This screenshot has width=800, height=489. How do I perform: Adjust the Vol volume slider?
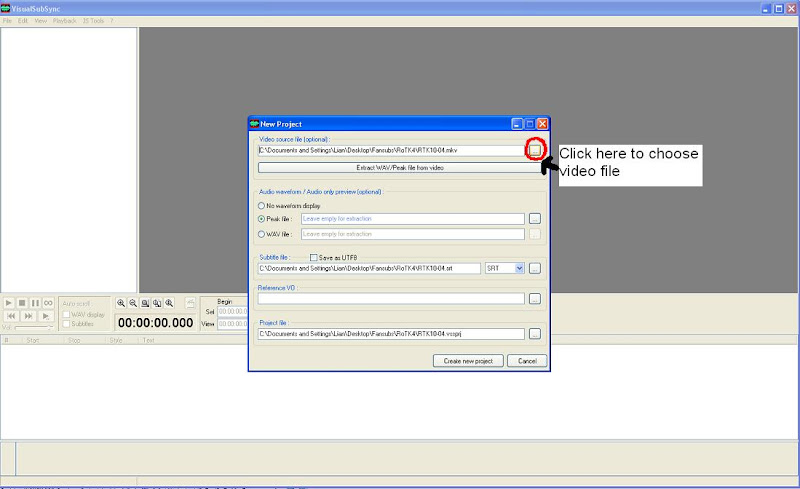coord(34,327)
